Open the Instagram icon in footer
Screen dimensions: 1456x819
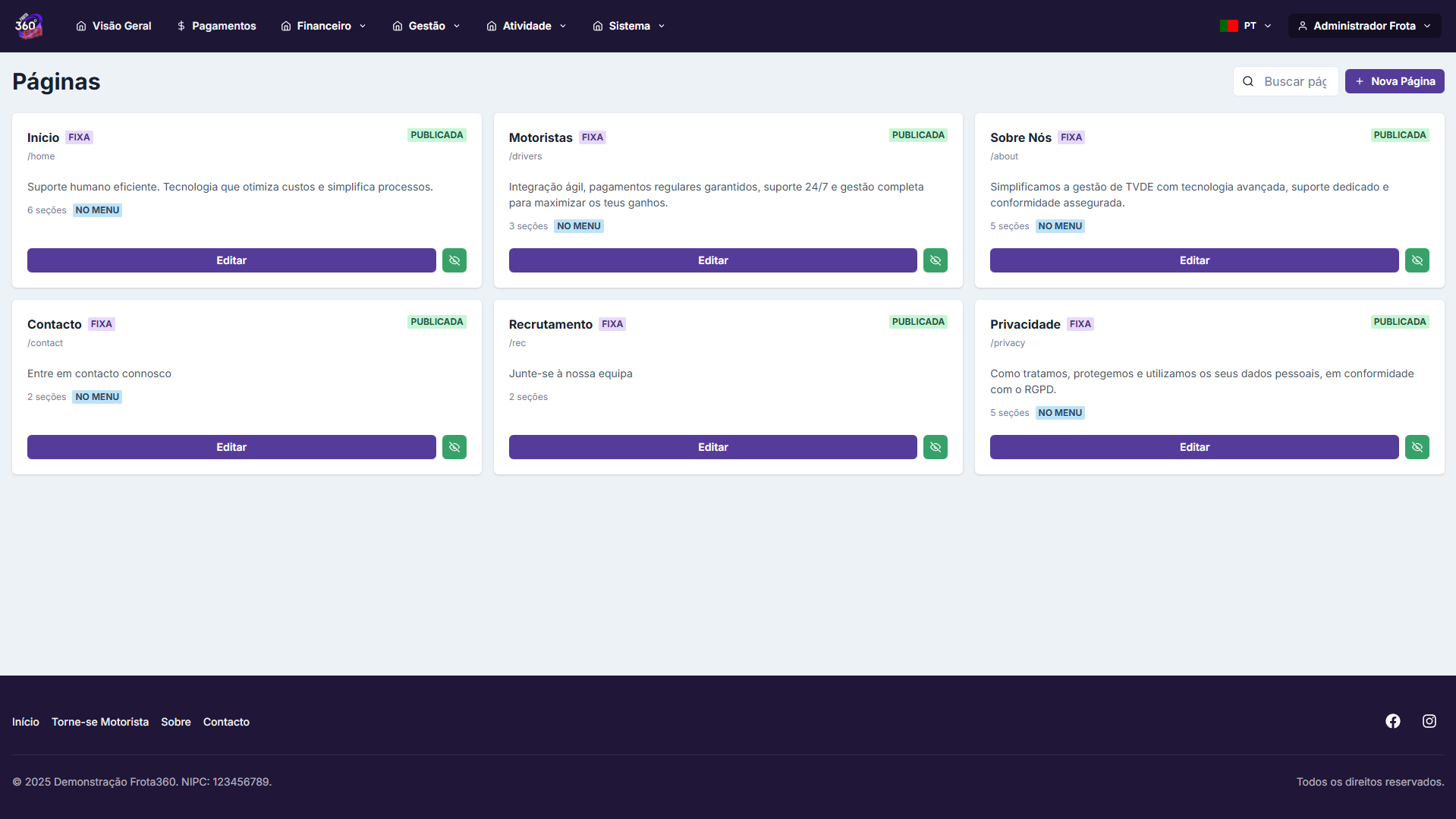pos(1429,721)
